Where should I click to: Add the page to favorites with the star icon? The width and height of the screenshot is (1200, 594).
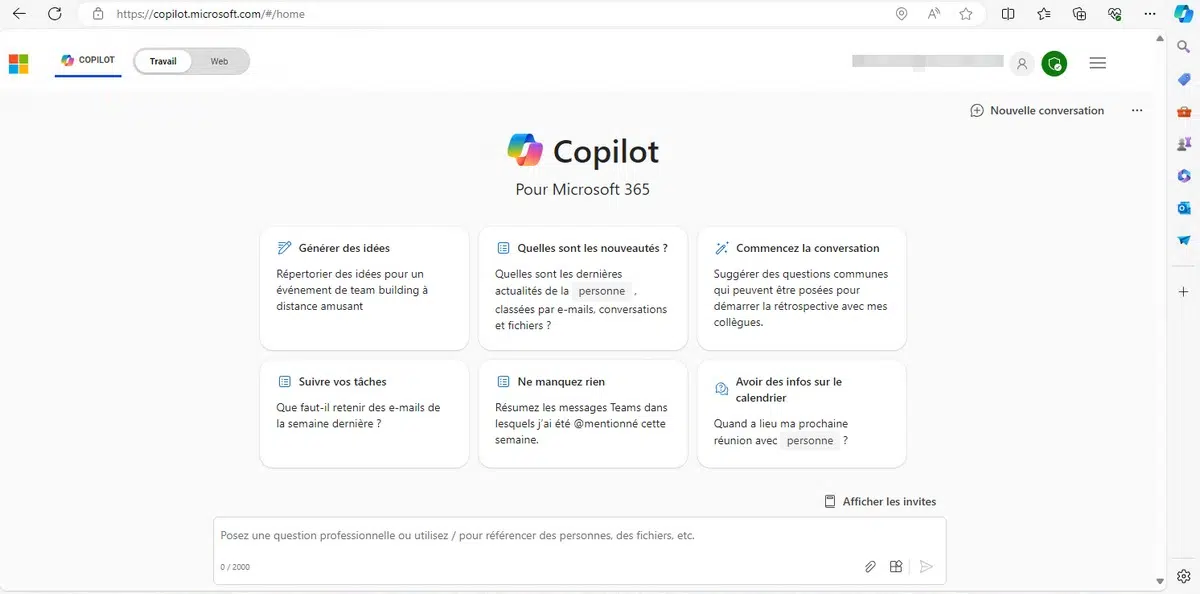[x=965, y=14]
